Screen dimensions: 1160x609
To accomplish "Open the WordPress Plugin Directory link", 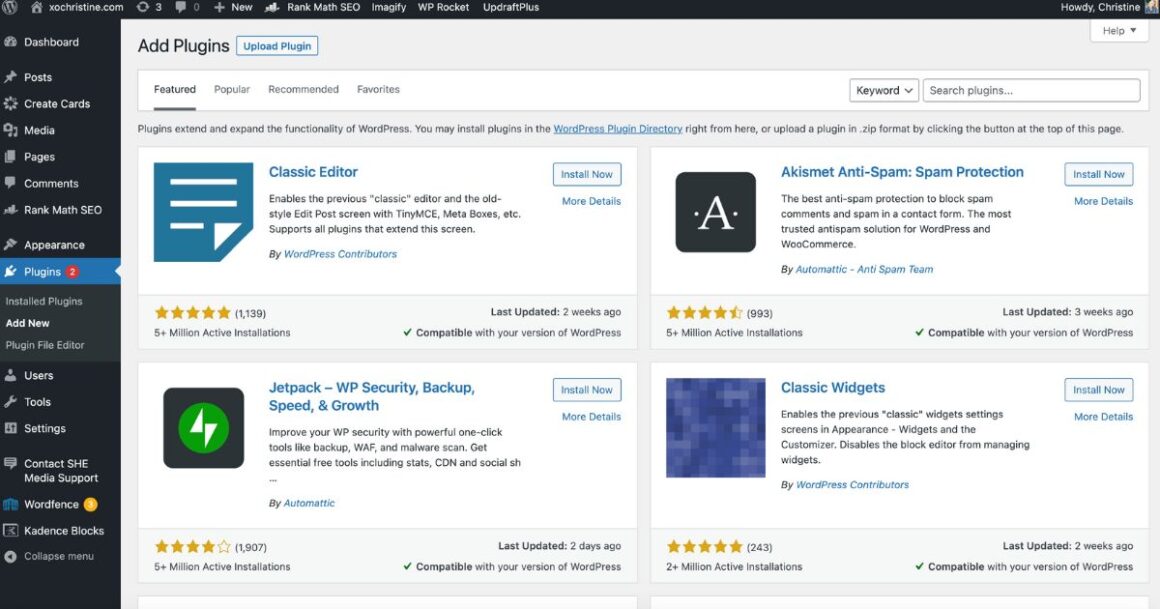I will click(x=618, y=129).
